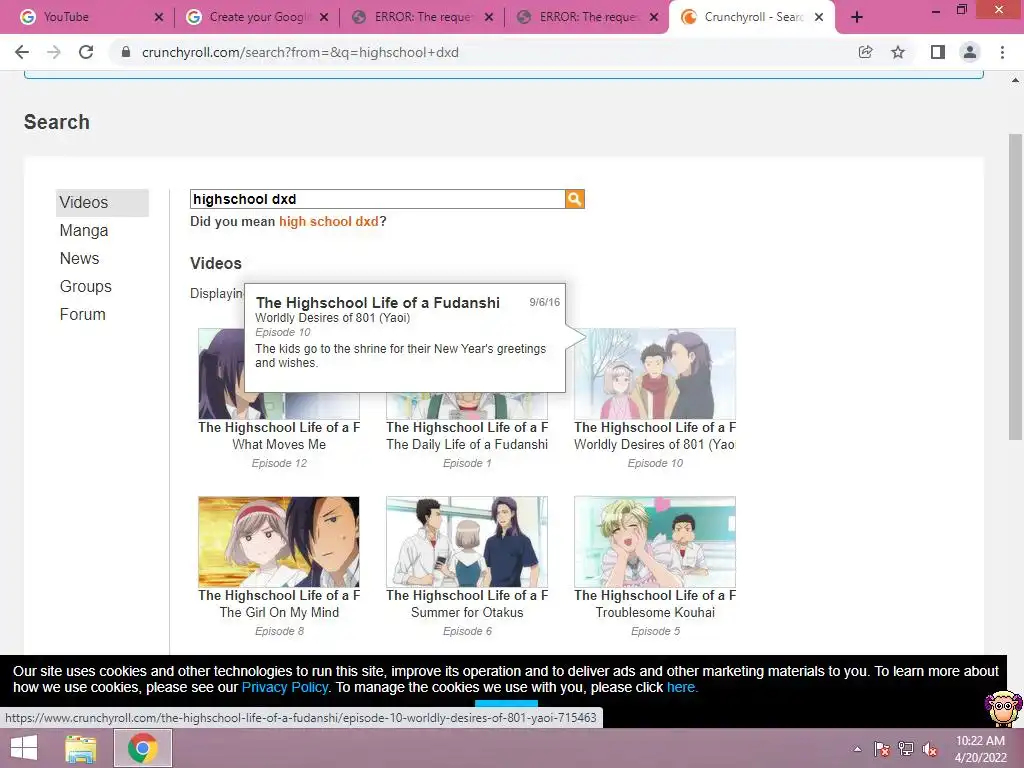
Task: Open Chrome's three-dot menu
Action: tap(1002, 52)
